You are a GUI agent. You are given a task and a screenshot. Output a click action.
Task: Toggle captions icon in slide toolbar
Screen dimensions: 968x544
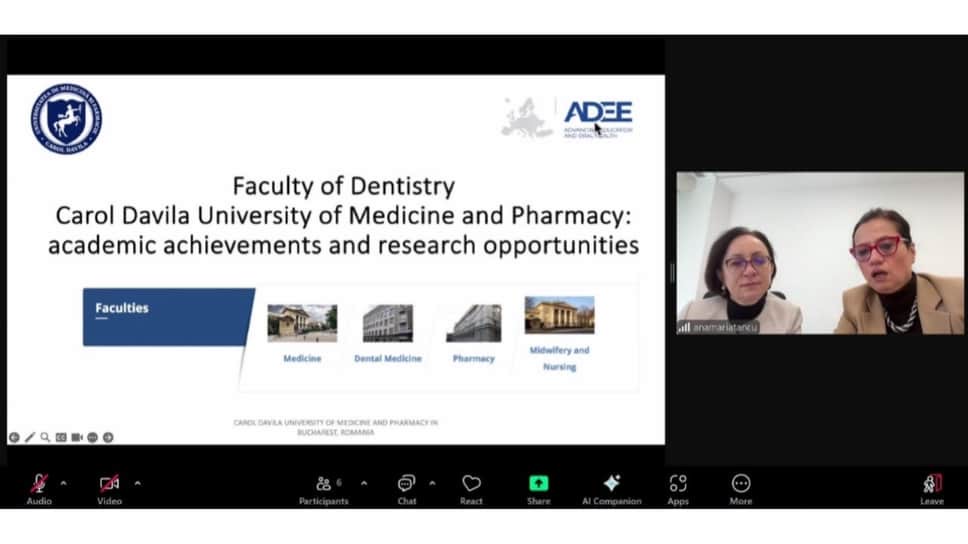(61, 437)
